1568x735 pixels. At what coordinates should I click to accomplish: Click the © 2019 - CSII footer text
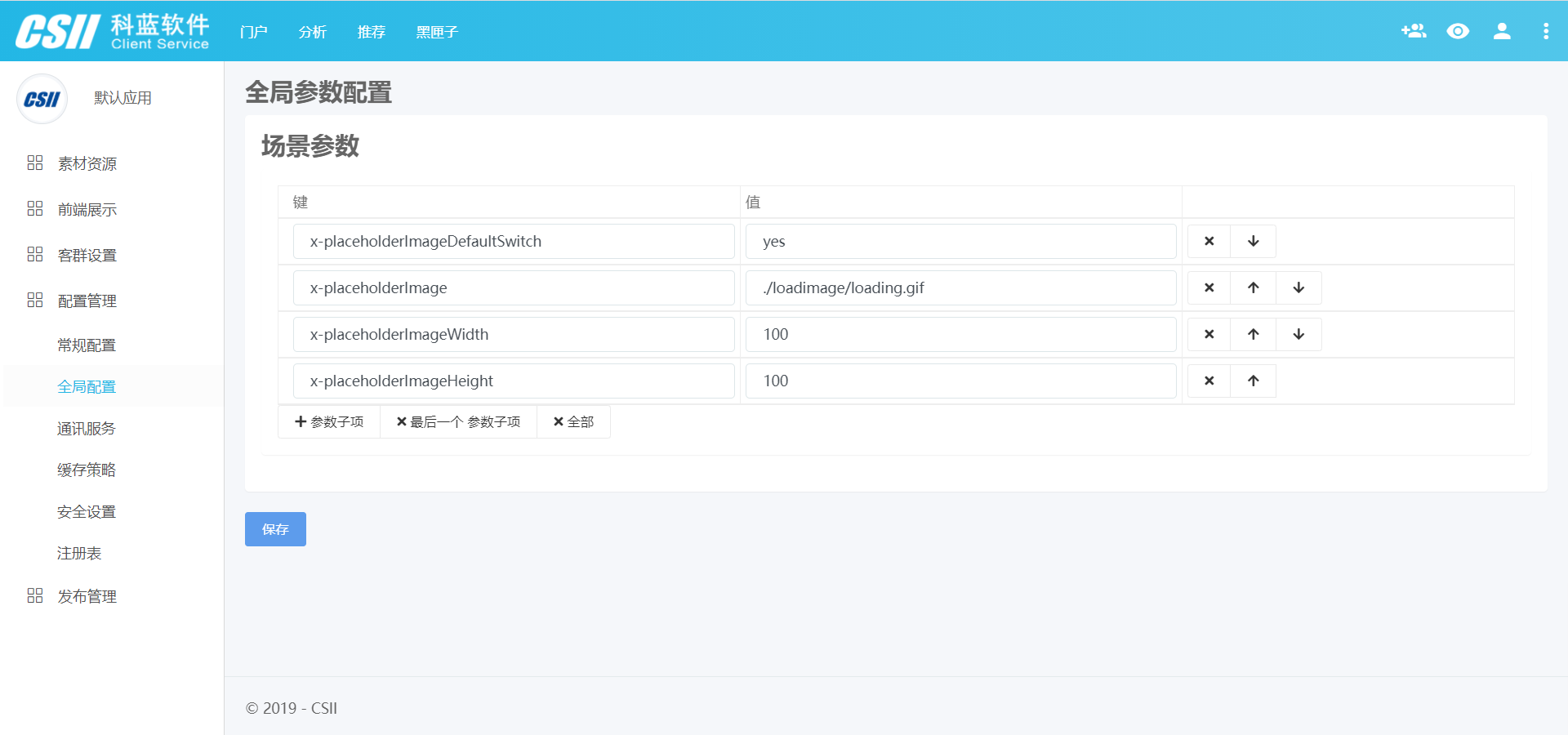pyautogui.click(x=292, y=708)
